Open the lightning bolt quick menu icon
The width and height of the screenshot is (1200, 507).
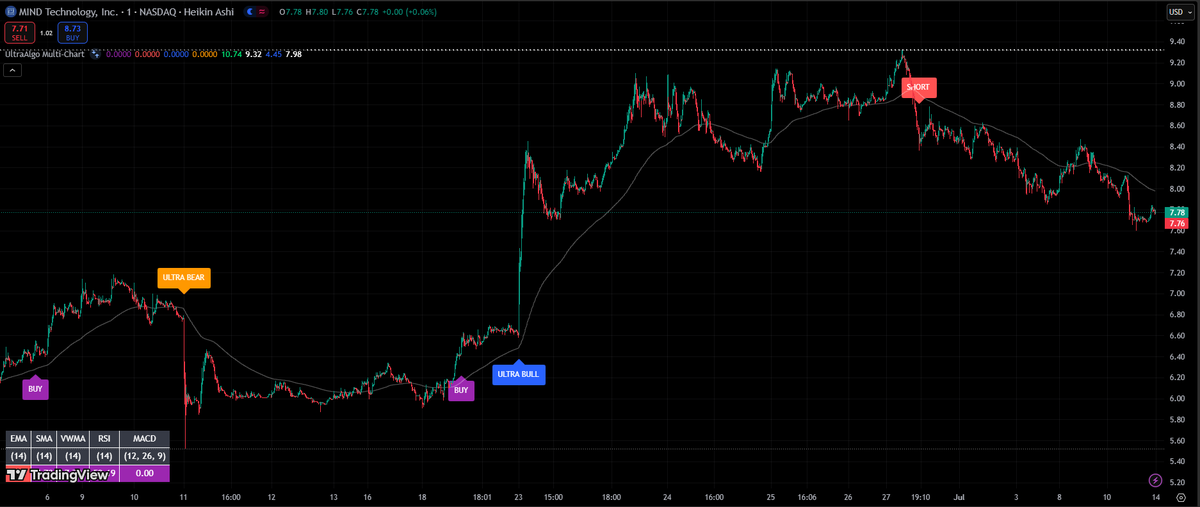point(1156,481)
